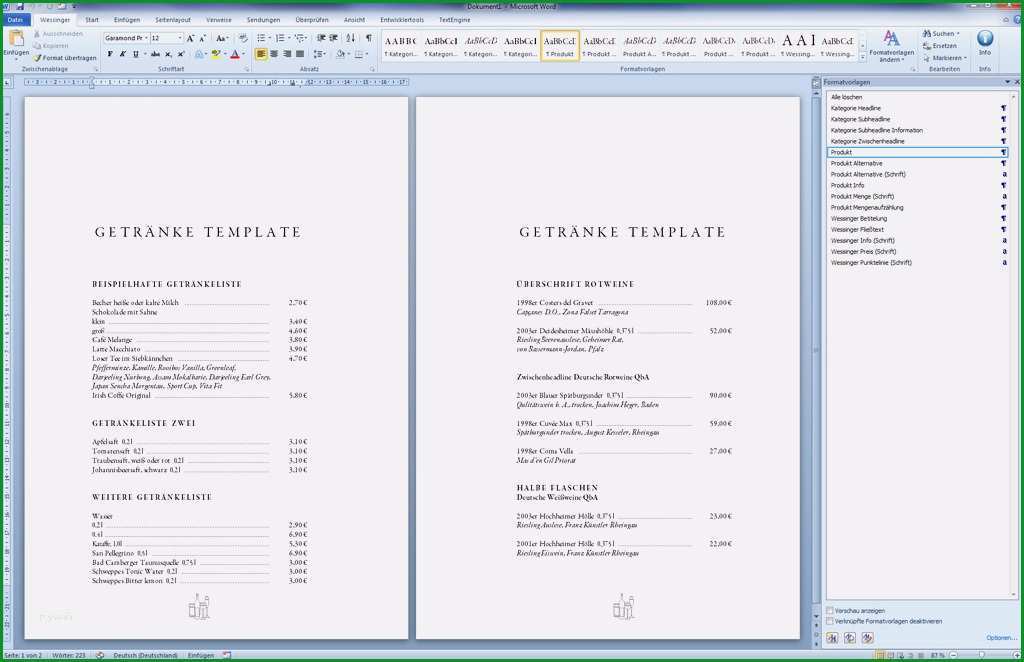Open change case Aa dropdown
The width and height of the screenshot is (1024, 662).
point(222,39)
